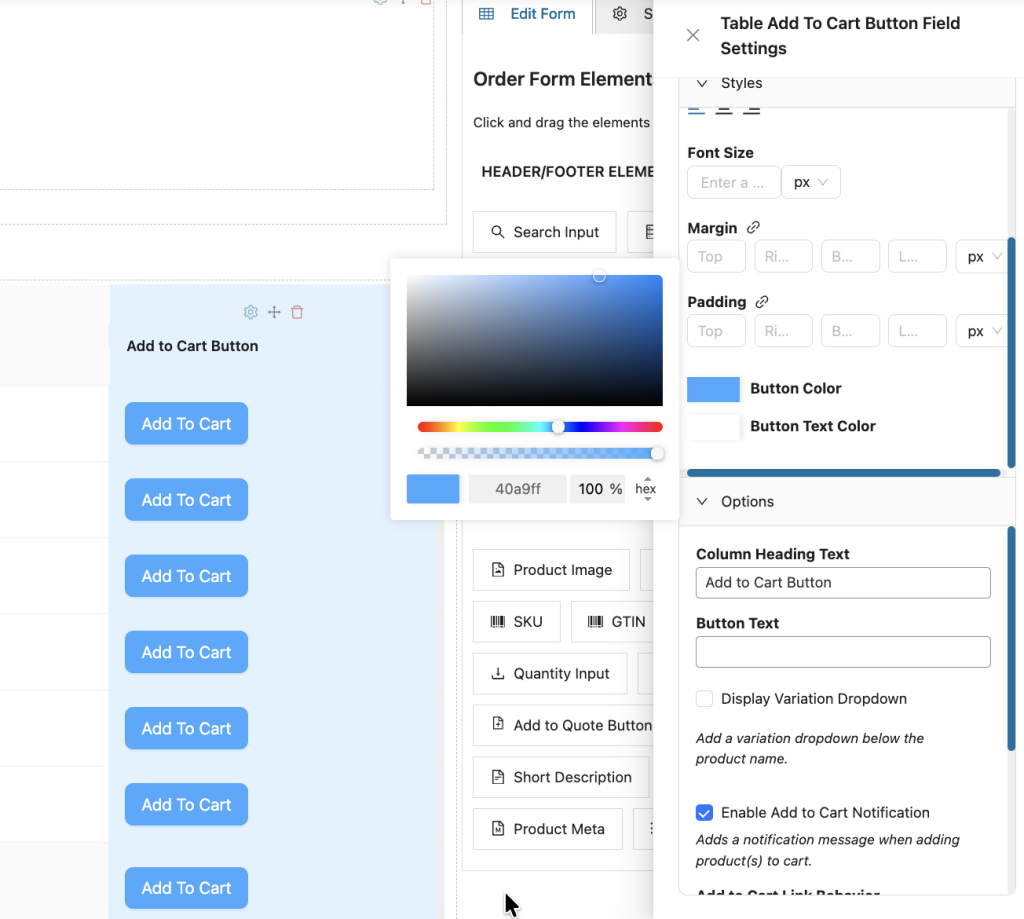
Task: Click the Button Text Color swatch
Action: point(713,427)
